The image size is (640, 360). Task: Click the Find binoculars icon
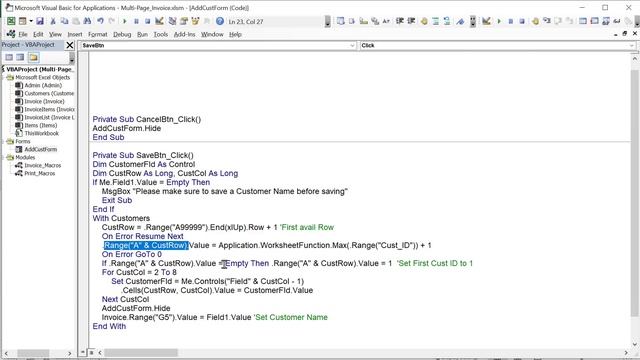click(87, 21)
